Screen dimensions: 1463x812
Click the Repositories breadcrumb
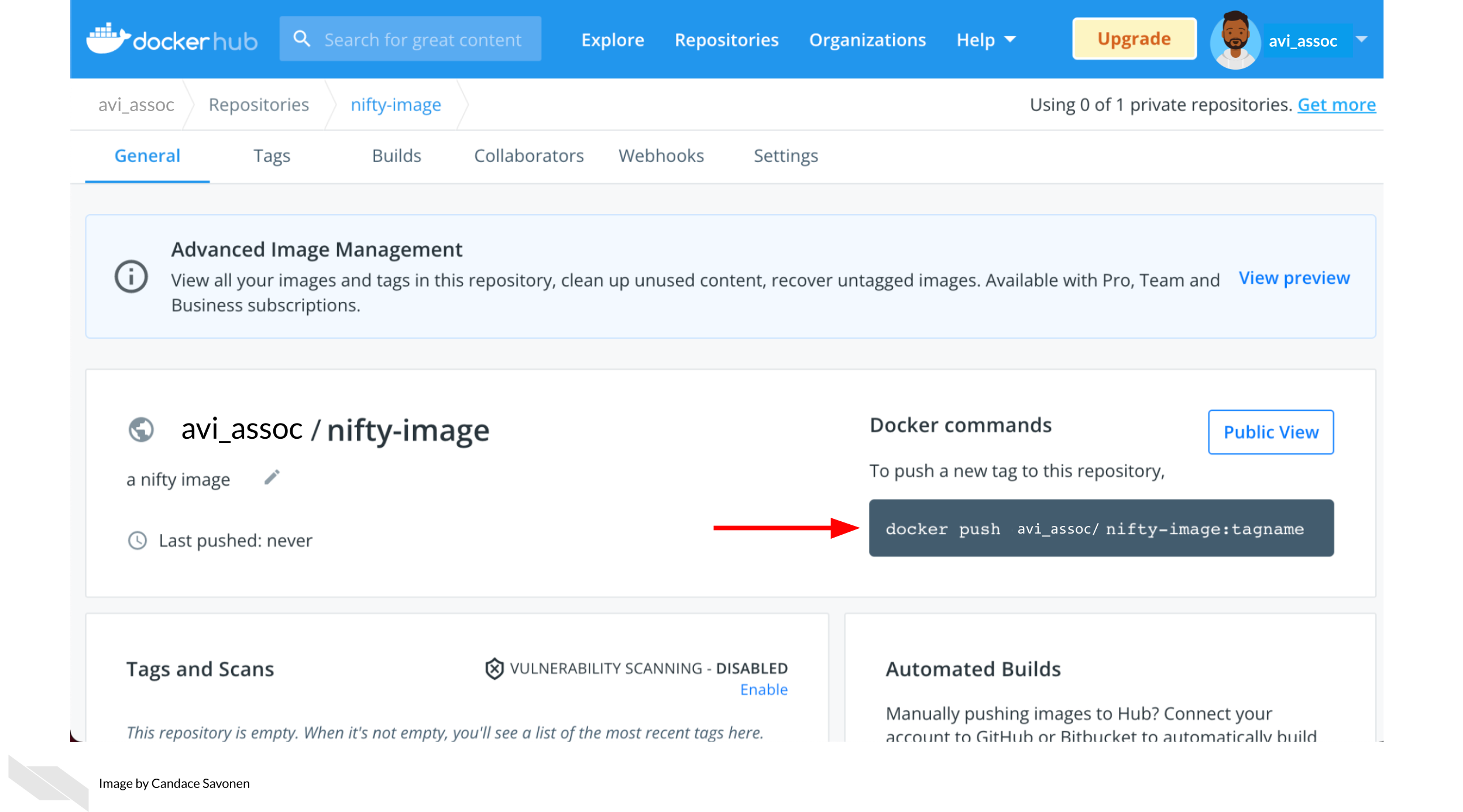point(259,105)
